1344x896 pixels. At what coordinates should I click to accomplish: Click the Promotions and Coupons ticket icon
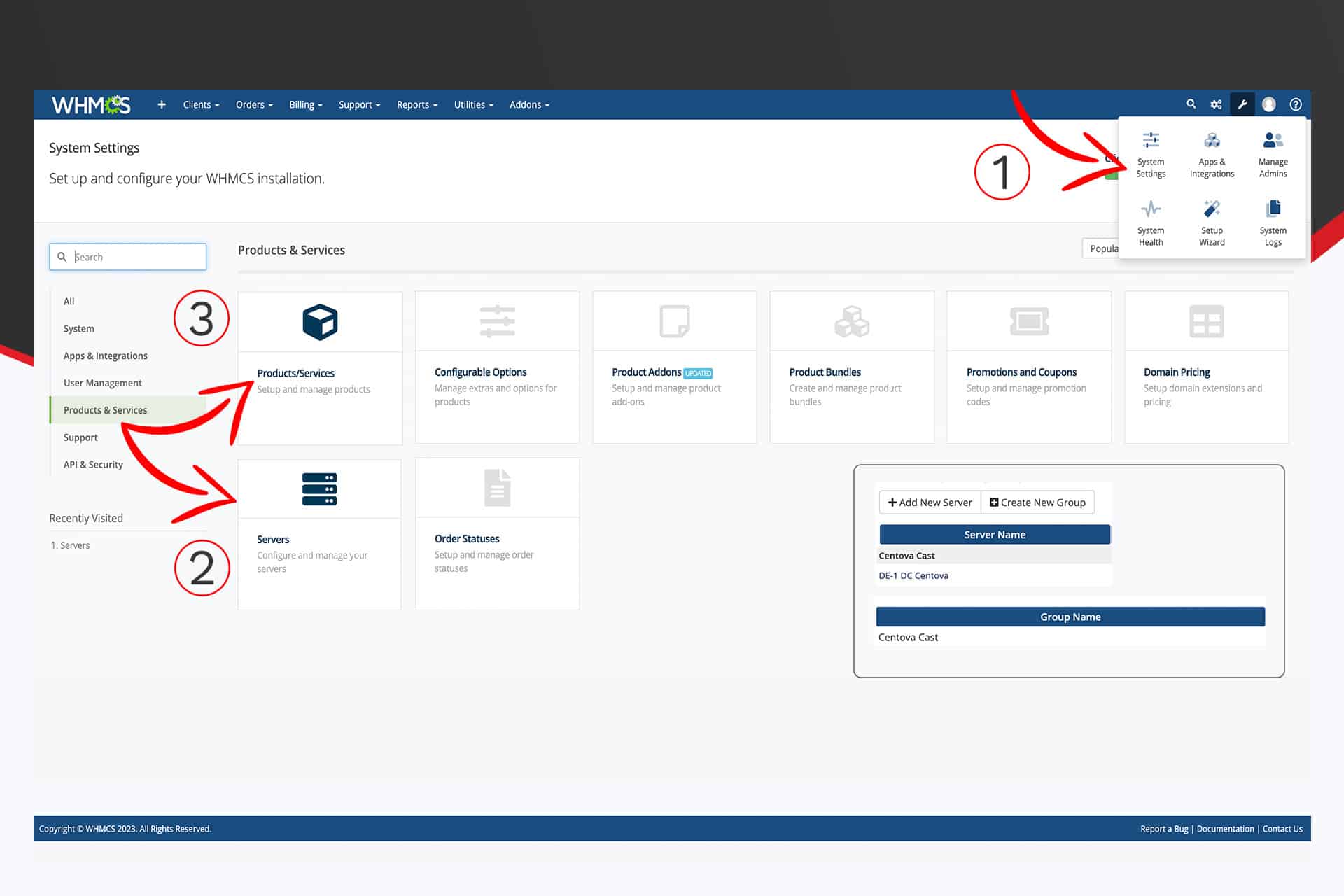coord(1029,321)
